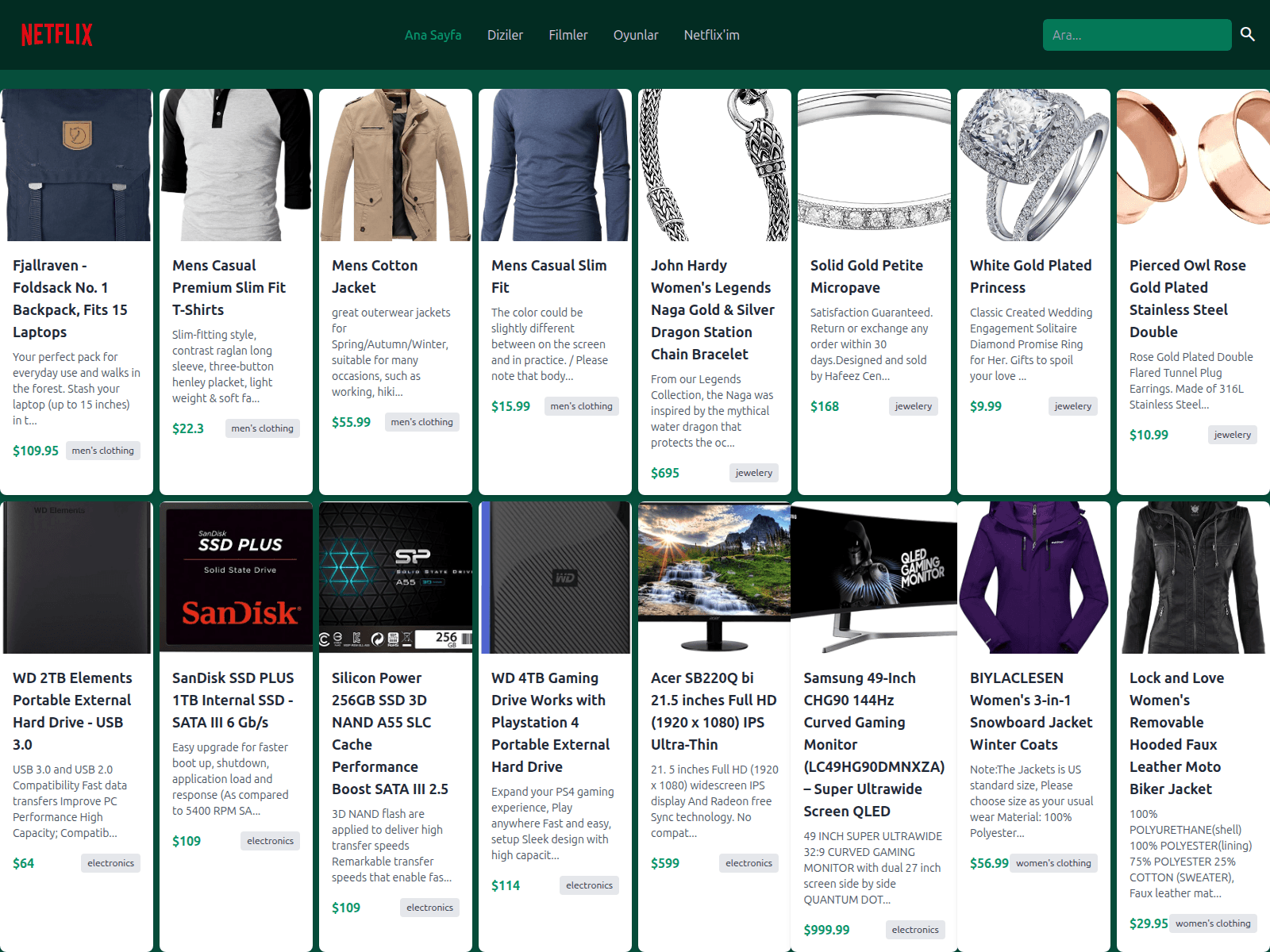Open the Fjallraven backpack product image
1270x952 pixels.
[x=77, y=165]
